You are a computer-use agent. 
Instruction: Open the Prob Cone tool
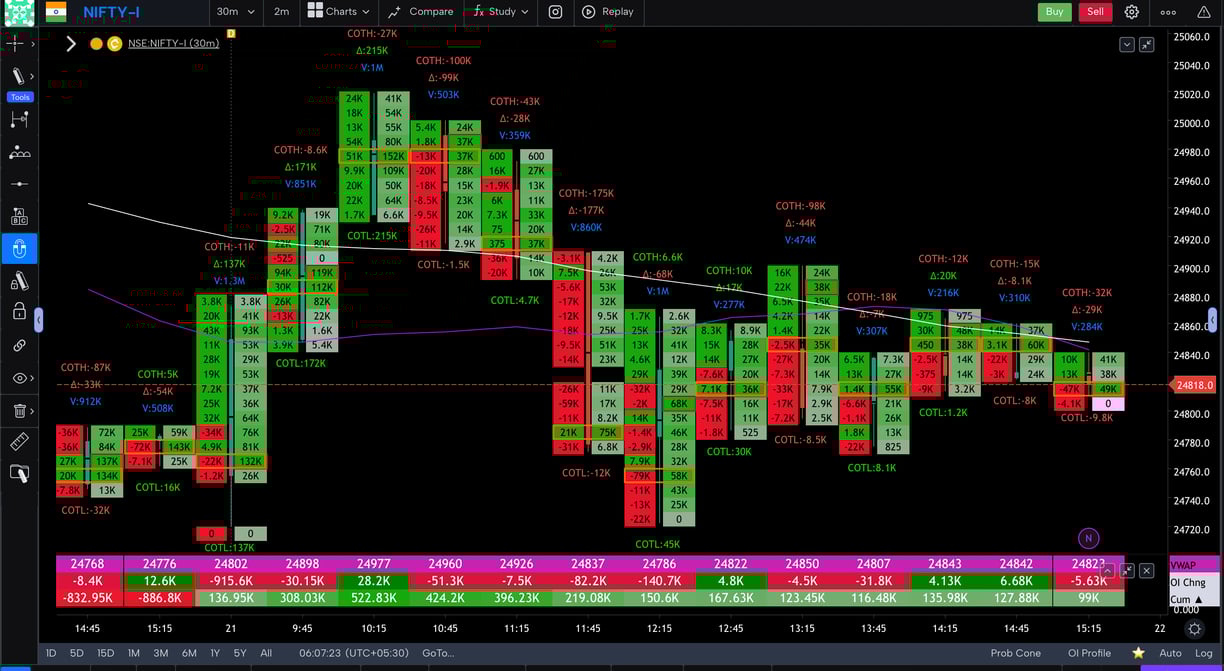click(1015, 653)
